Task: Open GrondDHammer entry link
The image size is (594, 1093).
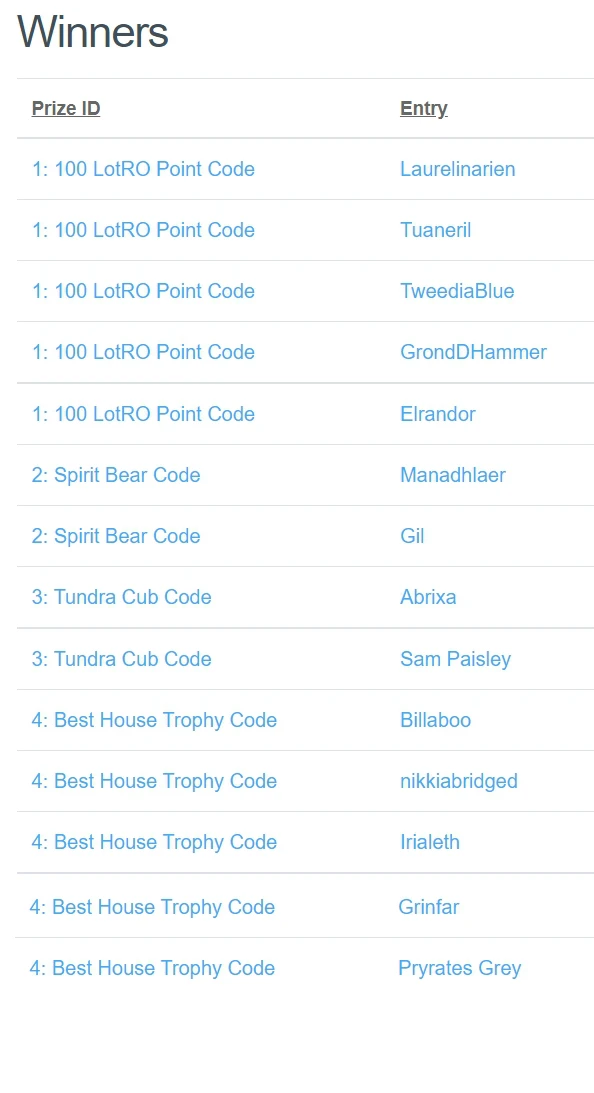Action: pos(473,352)
